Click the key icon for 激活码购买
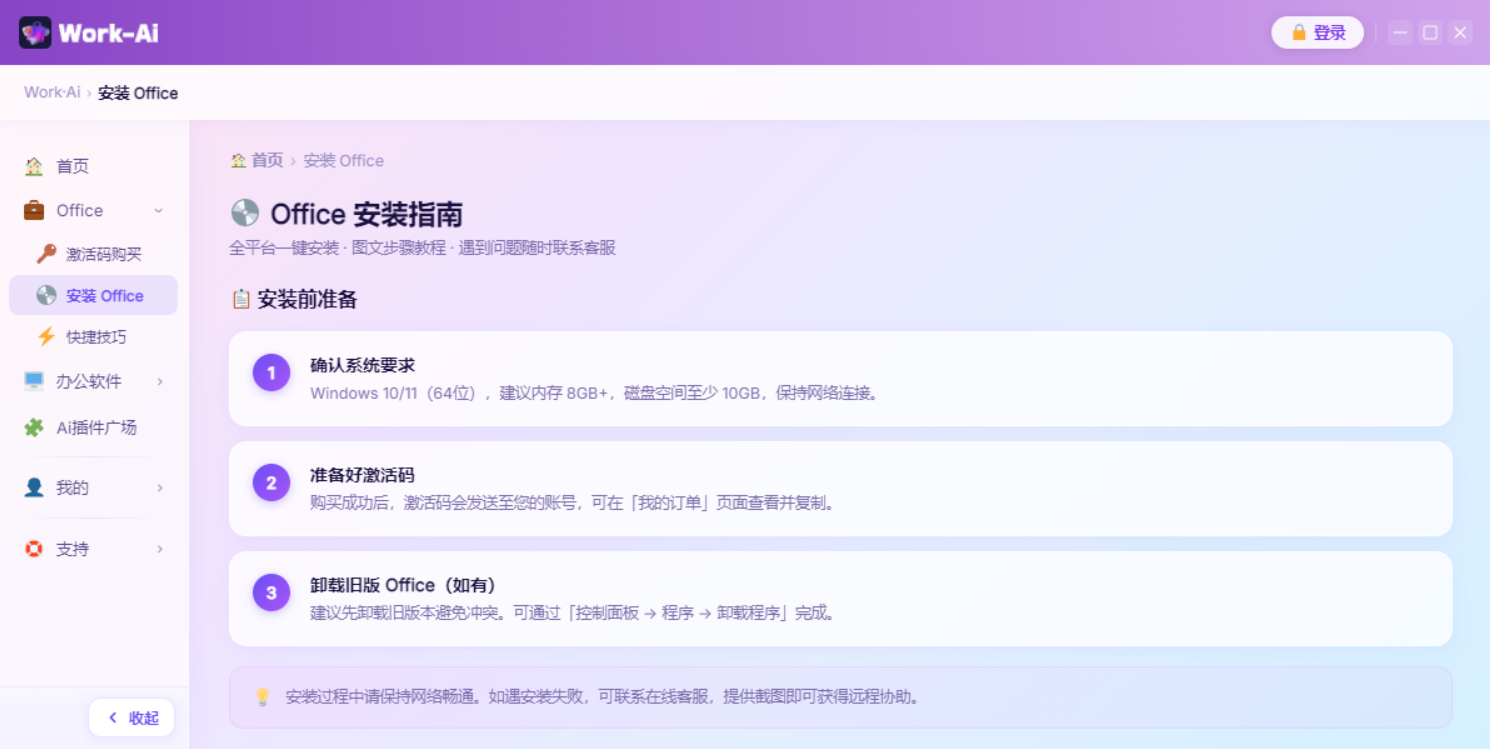Viewport: 1490px width, 749px height. [x=46, y=254]
